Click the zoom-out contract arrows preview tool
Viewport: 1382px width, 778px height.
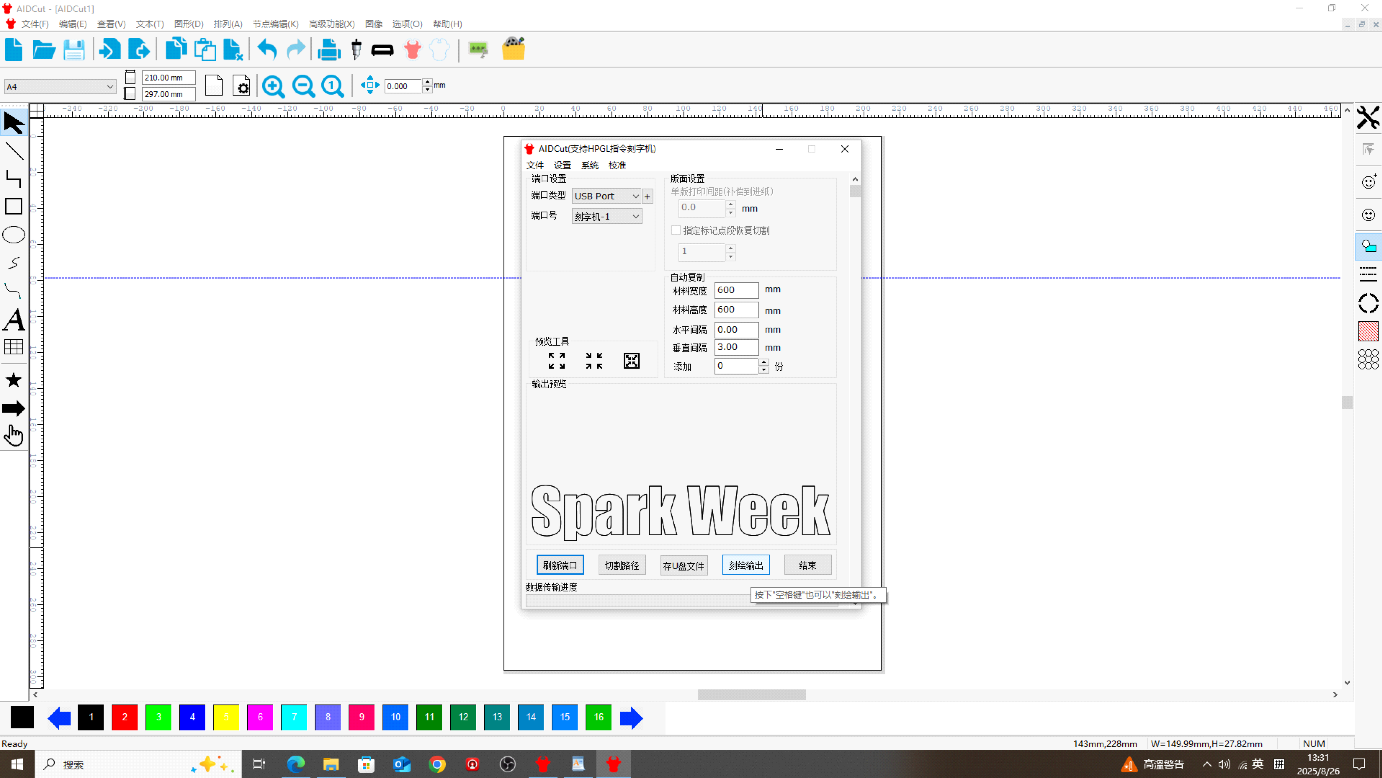click(x=594, y=361)
